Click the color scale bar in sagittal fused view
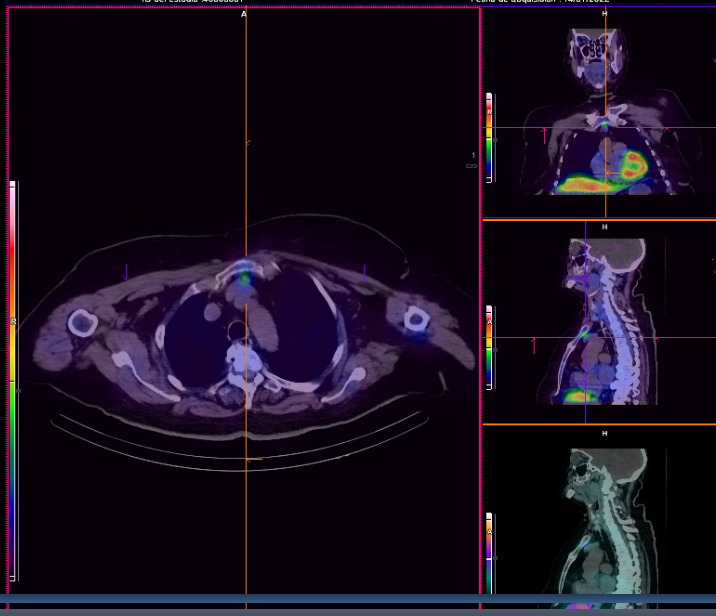Viewport: 716px width, 616px height. pos(489,348)
